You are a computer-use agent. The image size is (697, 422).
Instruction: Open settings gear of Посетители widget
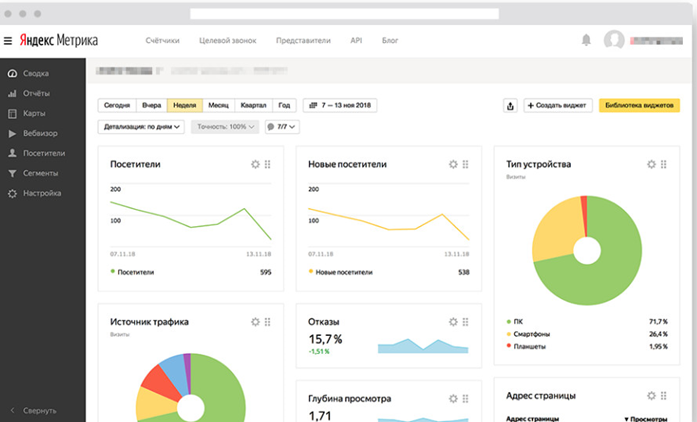[255, 165]
